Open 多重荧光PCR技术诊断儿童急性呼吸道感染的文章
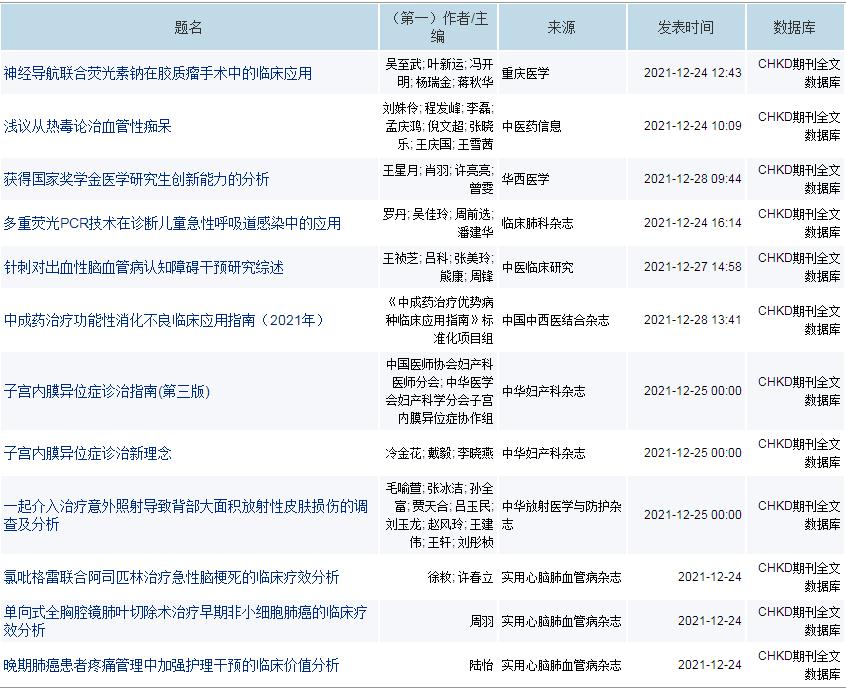This screenshot has width=846, height=692. 173,223
